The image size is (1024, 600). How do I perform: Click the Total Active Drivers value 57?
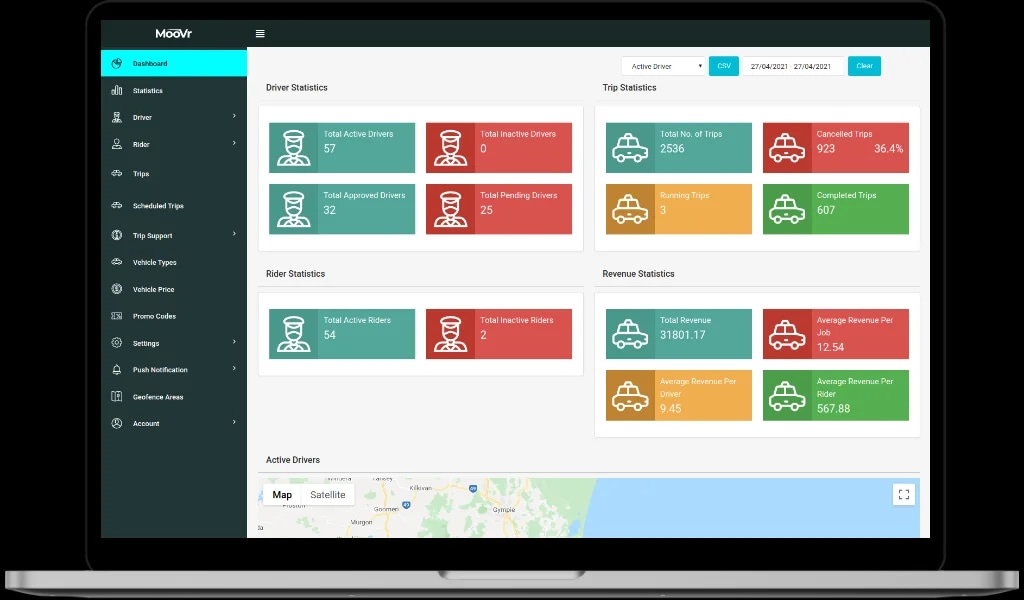pyautogui.click(x=330, y=148)
